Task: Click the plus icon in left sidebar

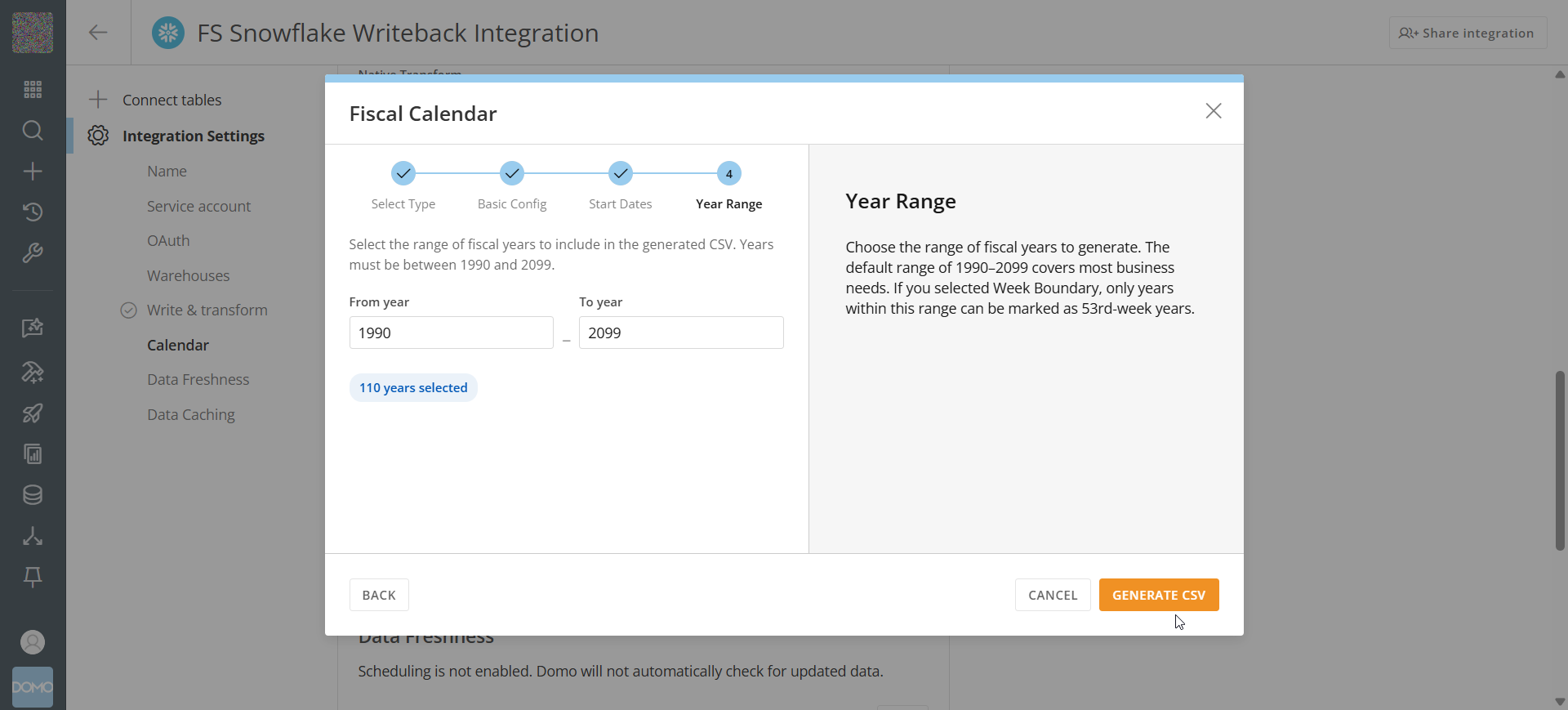Action: (x=33, y=171)
